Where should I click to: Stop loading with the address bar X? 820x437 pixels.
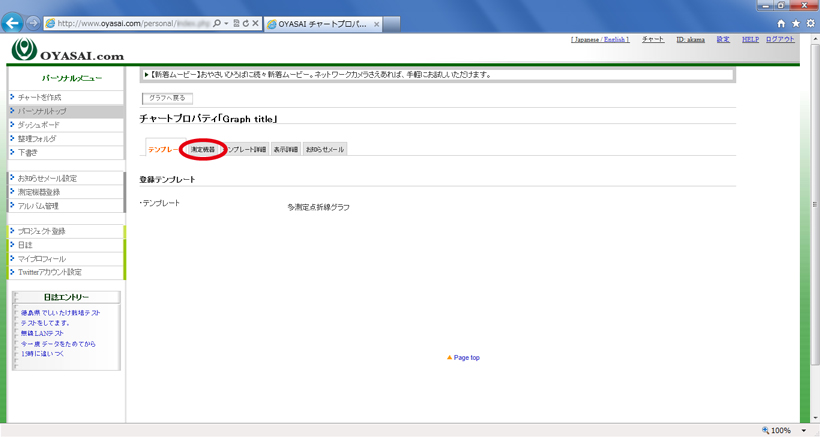255,24
